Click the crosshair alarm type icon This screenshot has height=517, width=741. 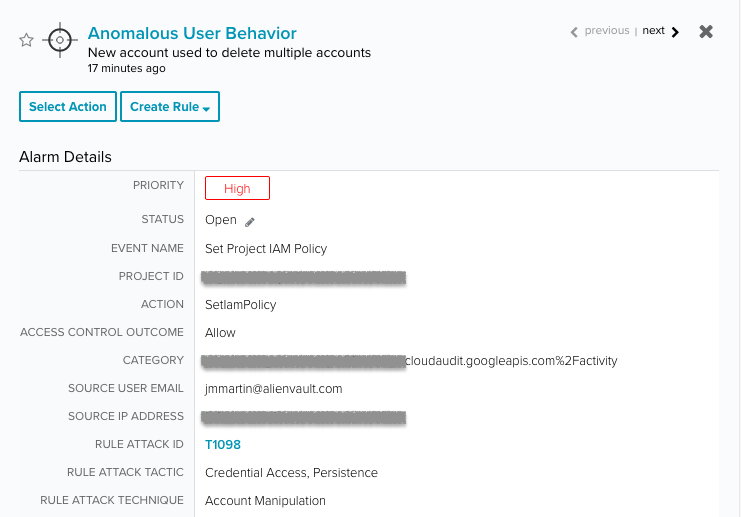[60, 40]
